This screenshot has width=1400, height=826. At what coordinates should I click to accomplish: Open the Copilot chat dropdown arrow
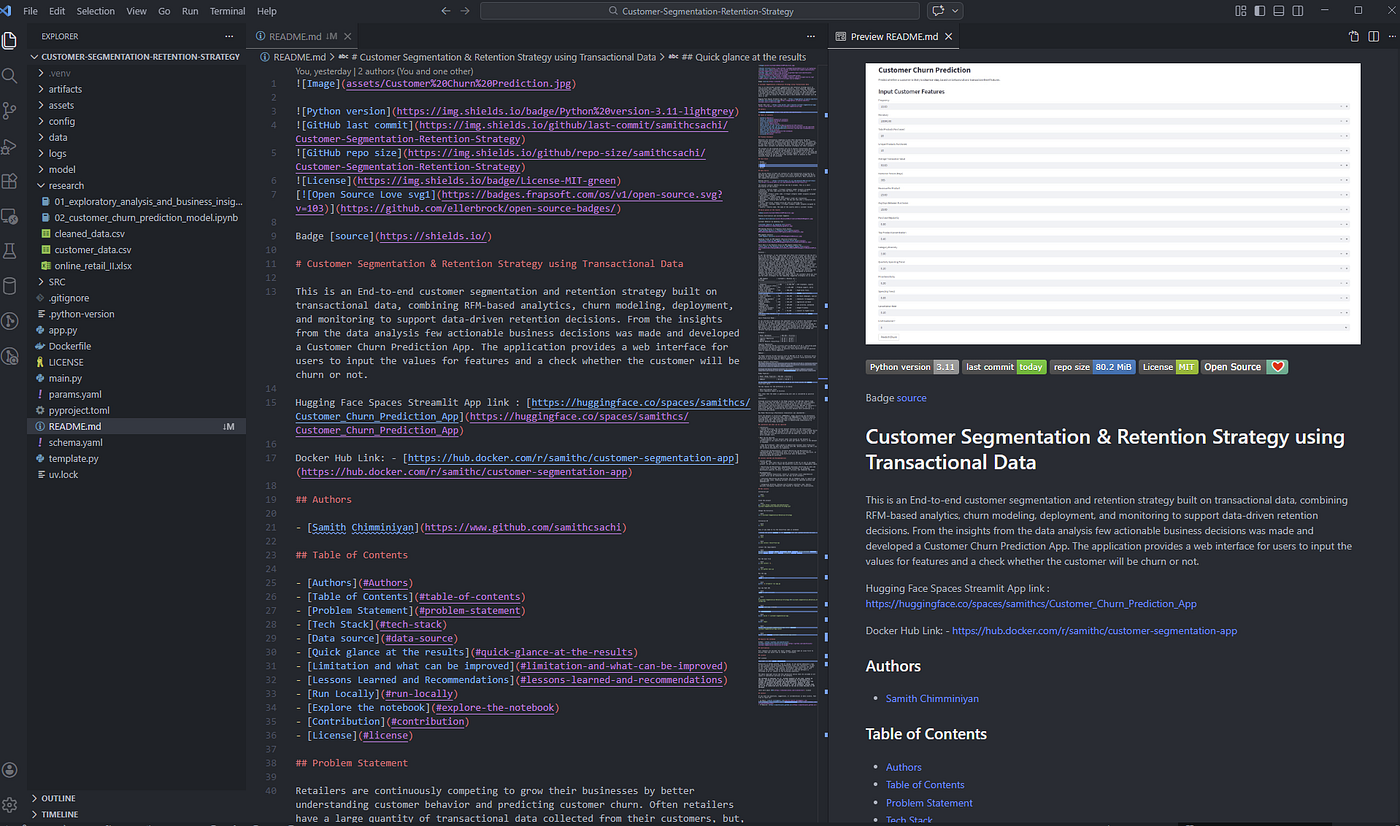coord(956,11)
